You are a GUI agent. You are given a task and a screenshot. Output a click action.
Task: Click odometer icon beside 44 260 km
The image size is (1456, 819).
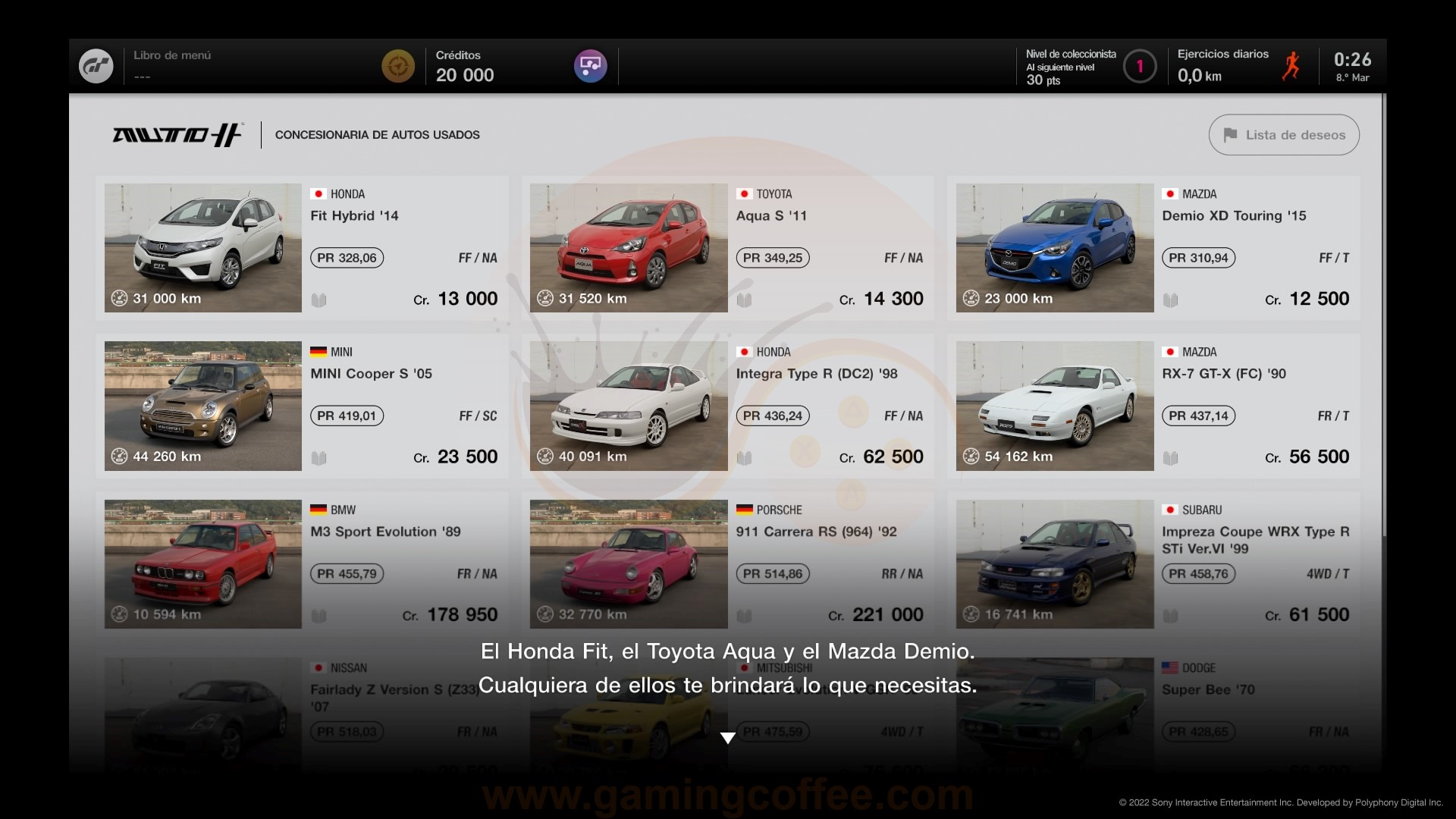(x=119, y=456)
